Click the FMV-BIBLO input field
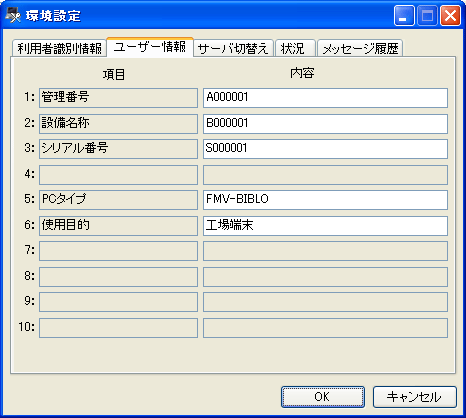The image size is (466, 418). coord(325,200)
